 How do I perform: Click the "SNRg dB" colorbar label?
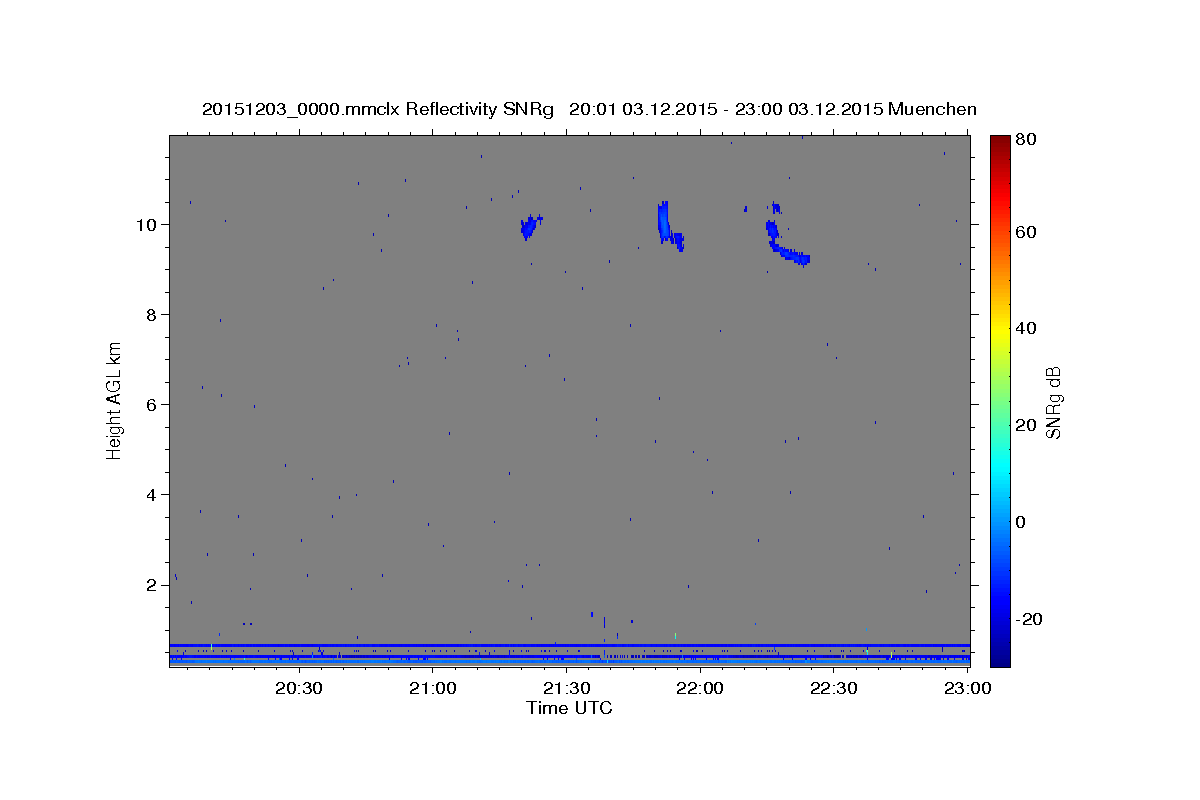point(1052,403)
